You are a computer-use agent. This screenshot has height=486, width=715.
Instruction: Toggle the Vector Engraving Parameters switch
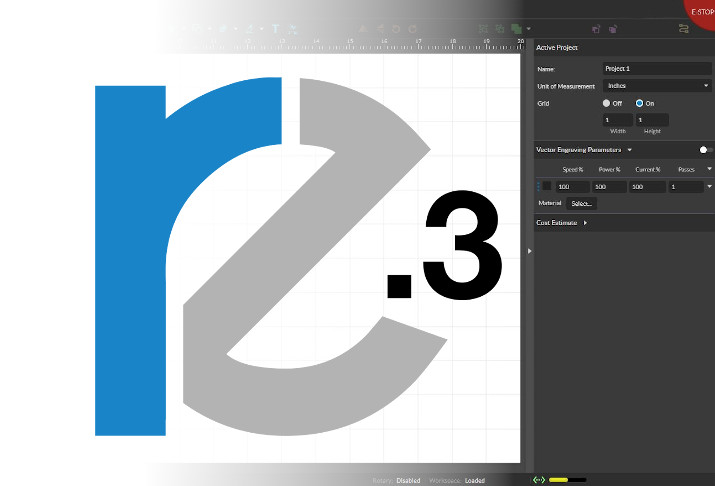(704, 150)
